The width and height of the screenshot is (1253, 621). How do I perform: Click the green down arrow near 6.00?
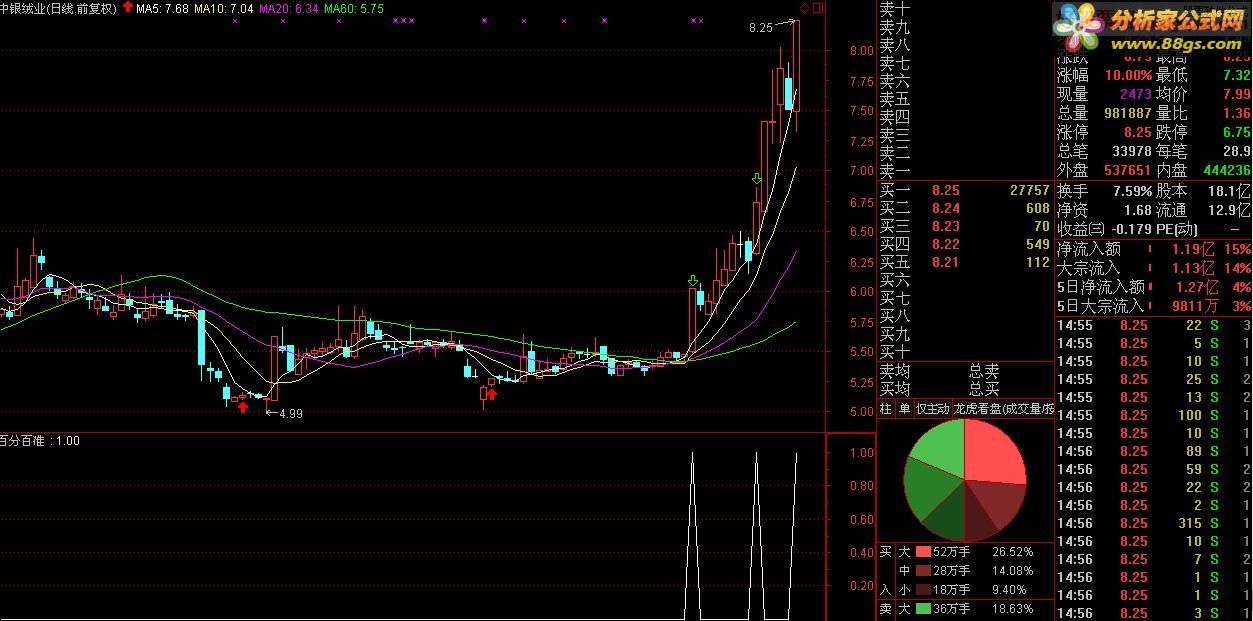[x=693, y=282]
